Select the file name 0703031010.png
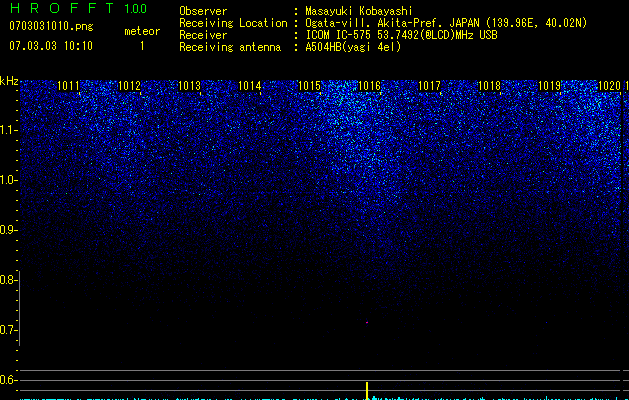This screenshot has height=400, width=629. pyautogui.click(x=51, y=26)
